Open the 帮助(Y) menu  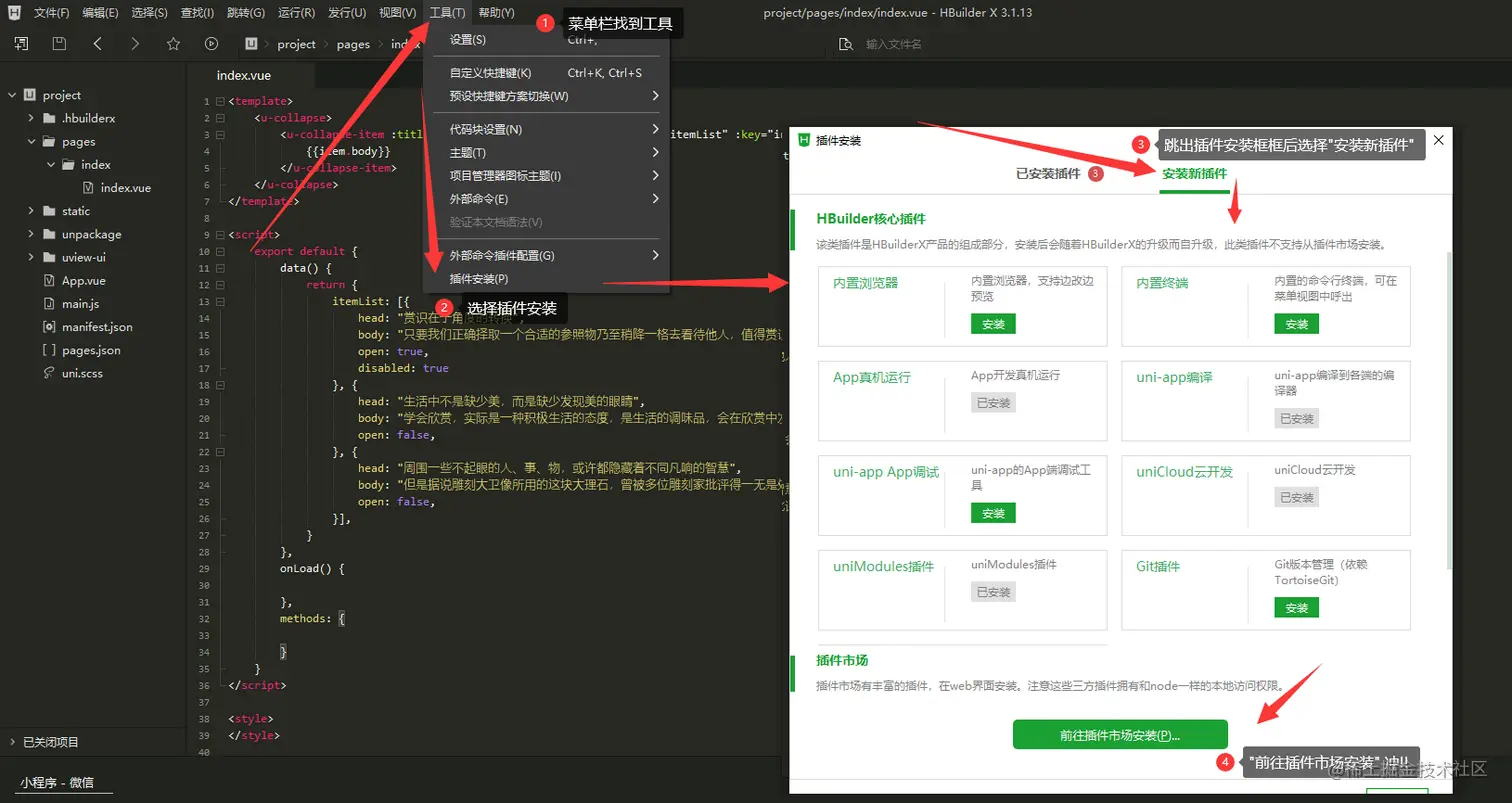click(x=496, y=13)
